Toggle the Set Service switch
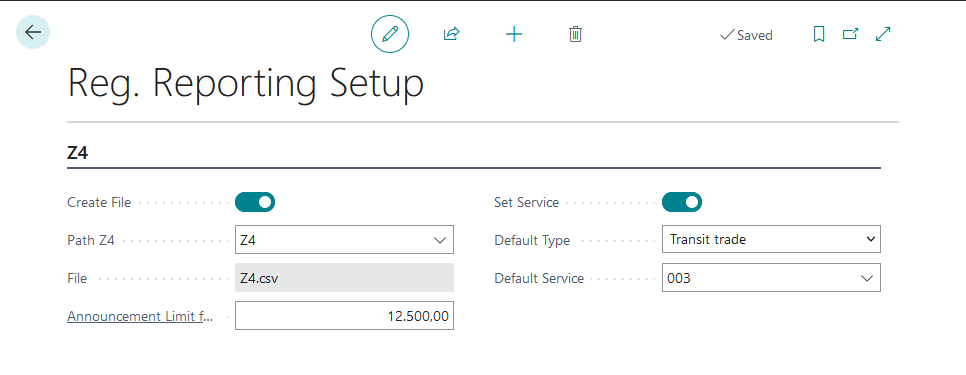Viewport: 966px width, 375px height. [x=682, y=202]
